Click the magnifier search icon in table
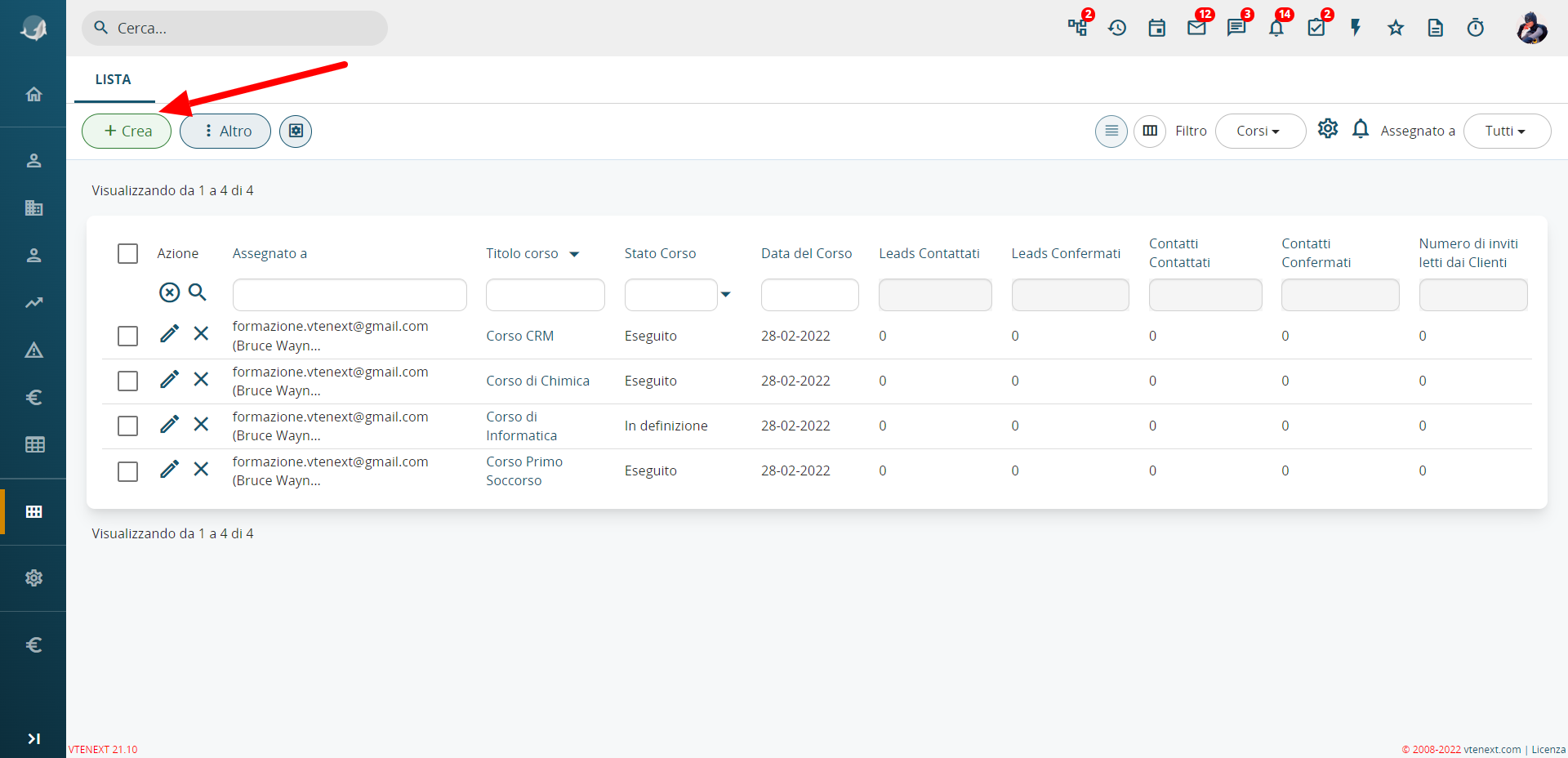This screenshot has width=1568, height=758. pos(198,292)
